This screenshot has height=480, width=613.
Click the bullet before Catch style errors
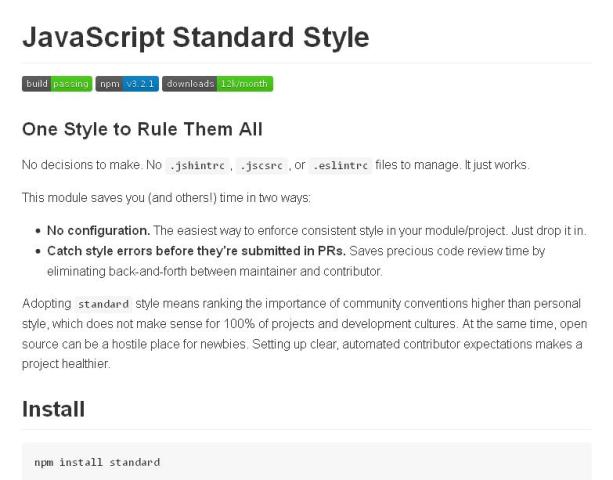pyautogui.click(x=37, y=252)
